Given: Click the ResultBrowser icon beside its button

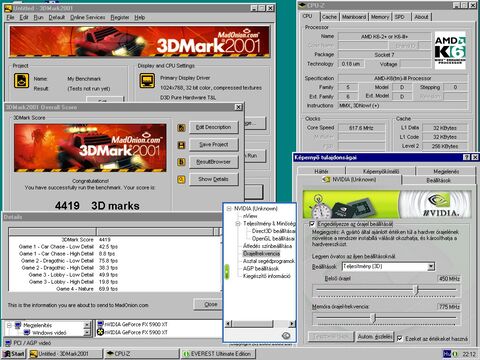Looking at the screenshot, I should click(181, 162).
